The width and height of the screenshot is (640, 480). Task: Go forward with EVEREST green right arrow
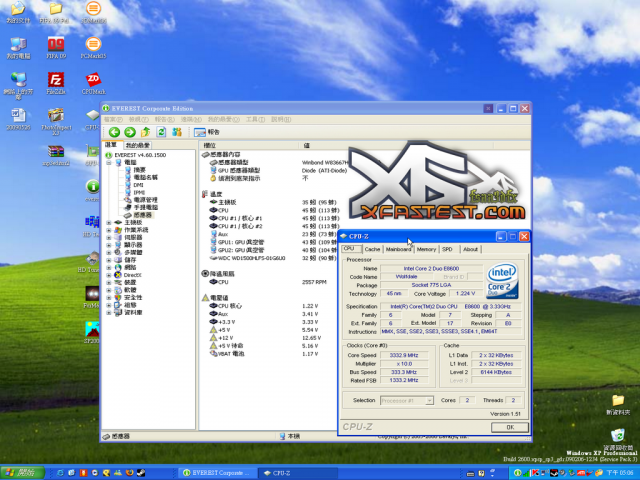(130, 132)
